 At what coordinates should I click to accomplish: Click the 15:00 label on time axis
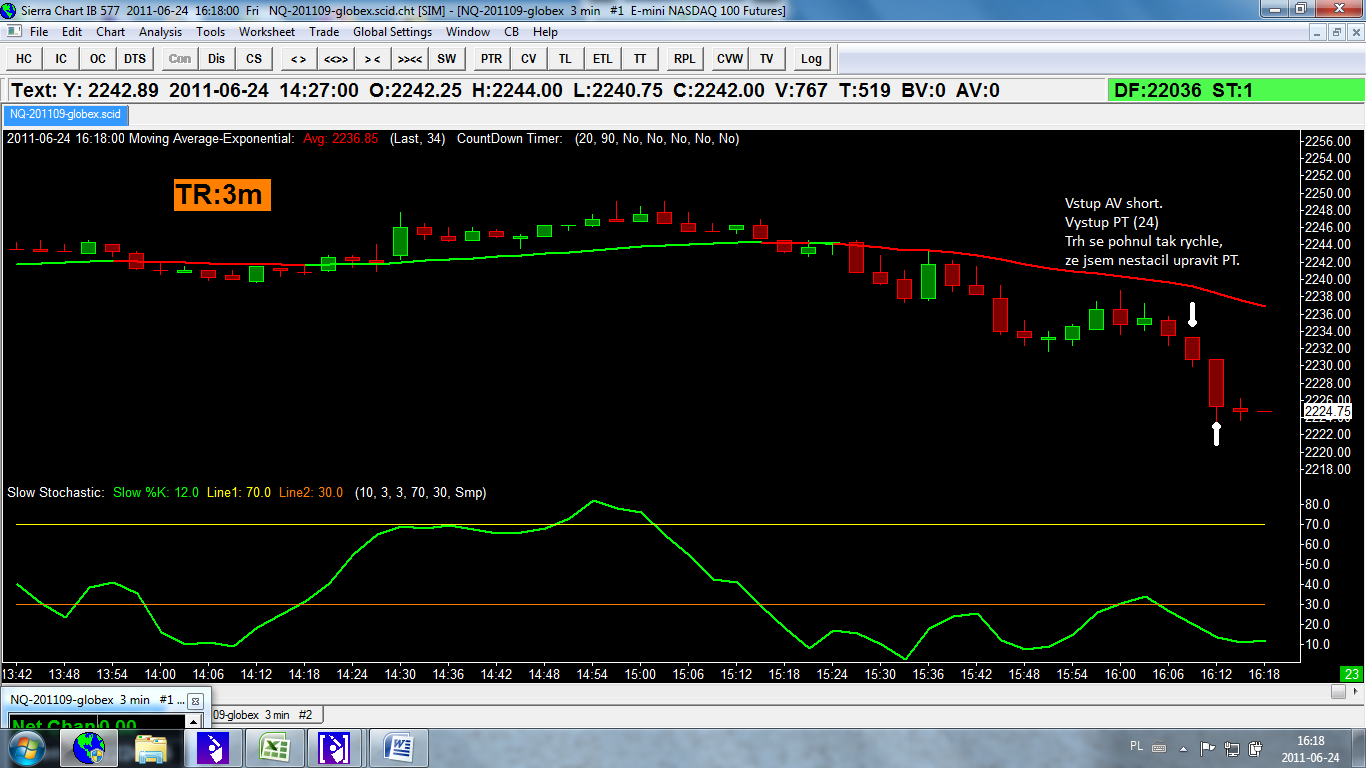pos(640,674)
